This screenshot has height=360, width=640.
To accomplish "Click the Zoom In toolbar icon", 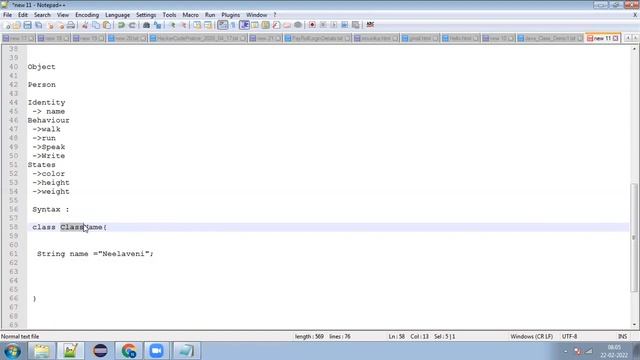I will click(173, 25).
